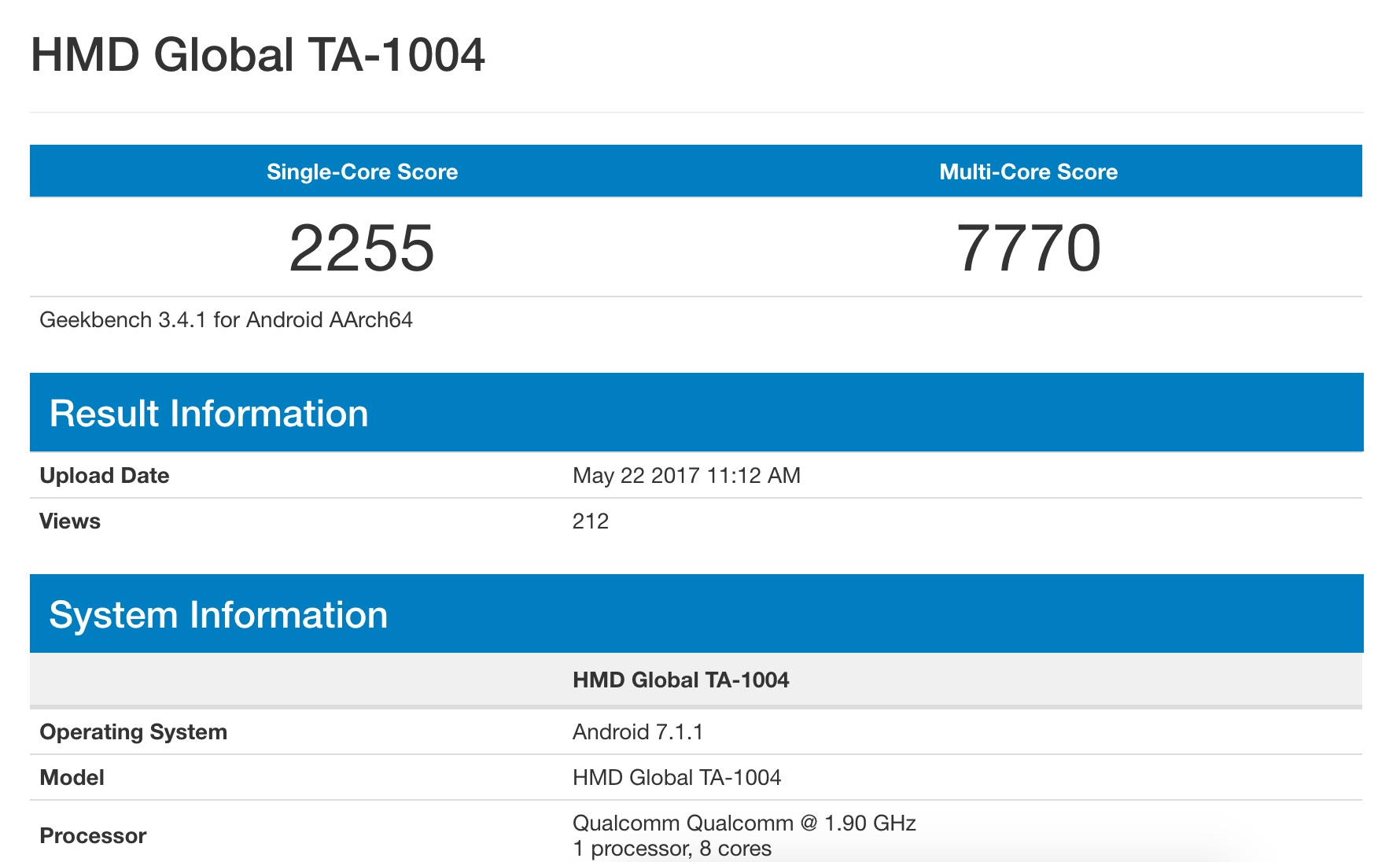Screen dimensions: 1400x862
Task: Click the multi-core score value 7770
Action: (x=1028, y=249)
